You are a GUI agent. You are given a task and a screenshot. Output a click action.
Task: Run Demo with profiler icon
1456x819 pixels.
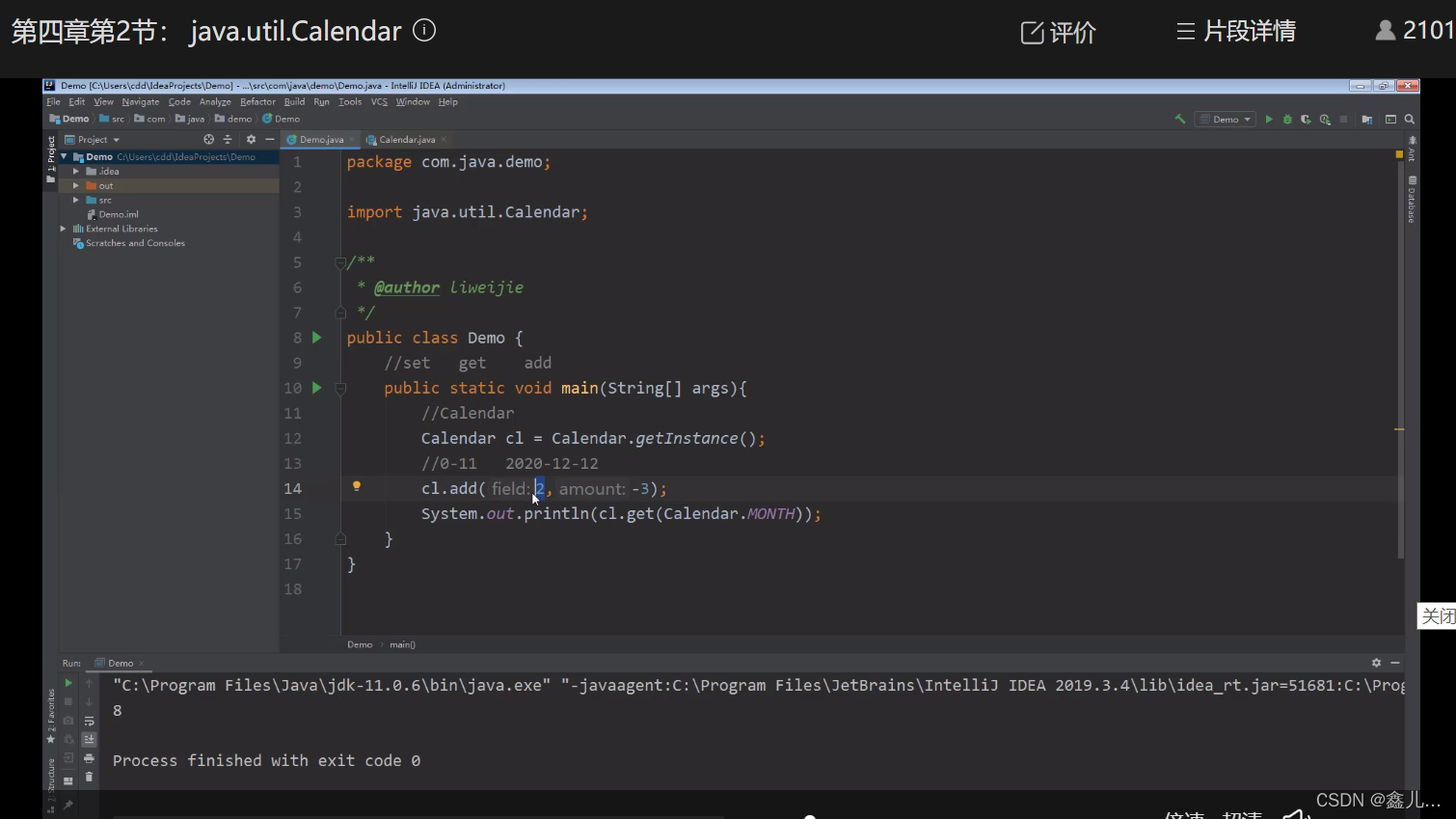[1325, 120]
